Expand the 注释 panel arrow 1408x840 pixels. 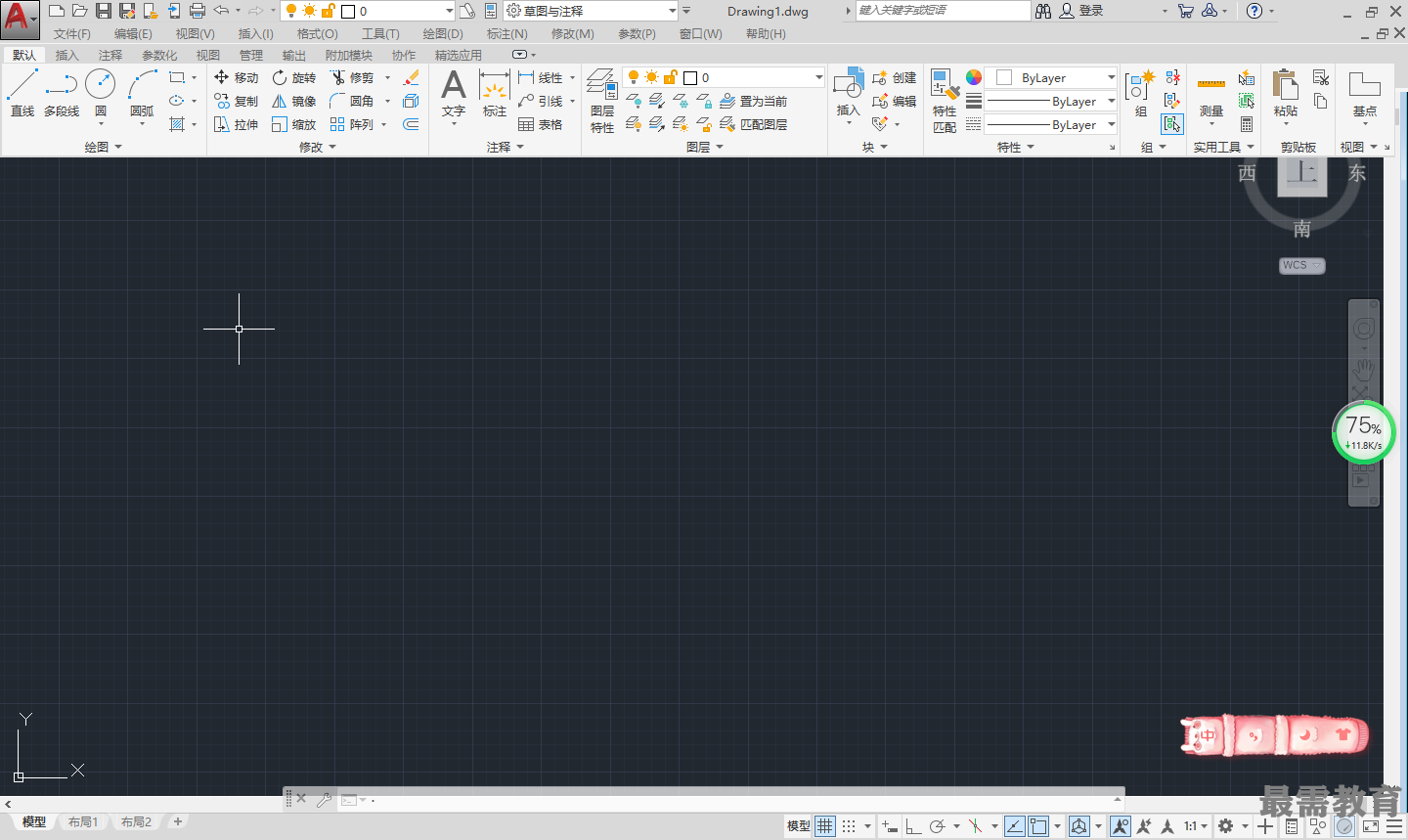coord(520,147)
